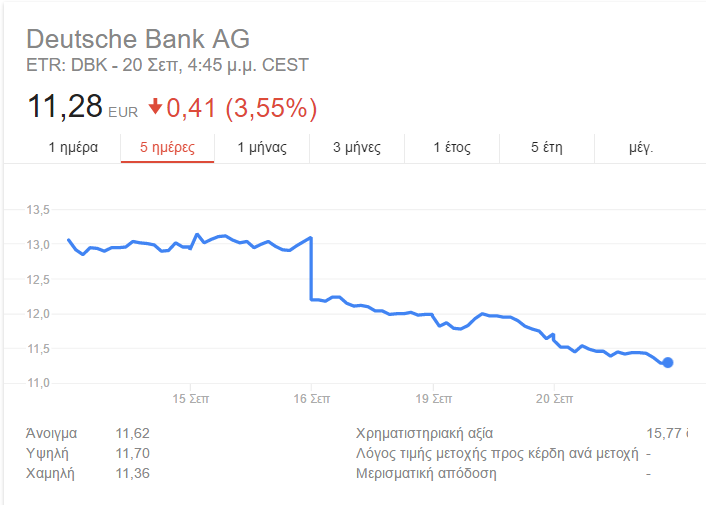Click the 15 Σεπ date label
706x505 pixels.
click(x=190, y=399)
